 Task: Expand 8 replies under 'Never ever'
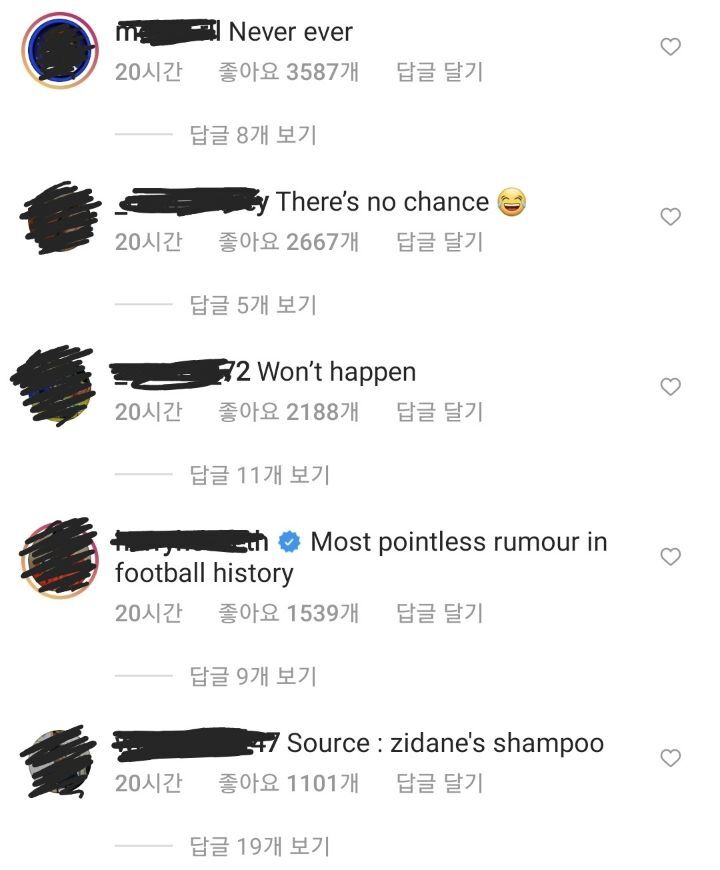pyautogui.click(x=253, y=135)
